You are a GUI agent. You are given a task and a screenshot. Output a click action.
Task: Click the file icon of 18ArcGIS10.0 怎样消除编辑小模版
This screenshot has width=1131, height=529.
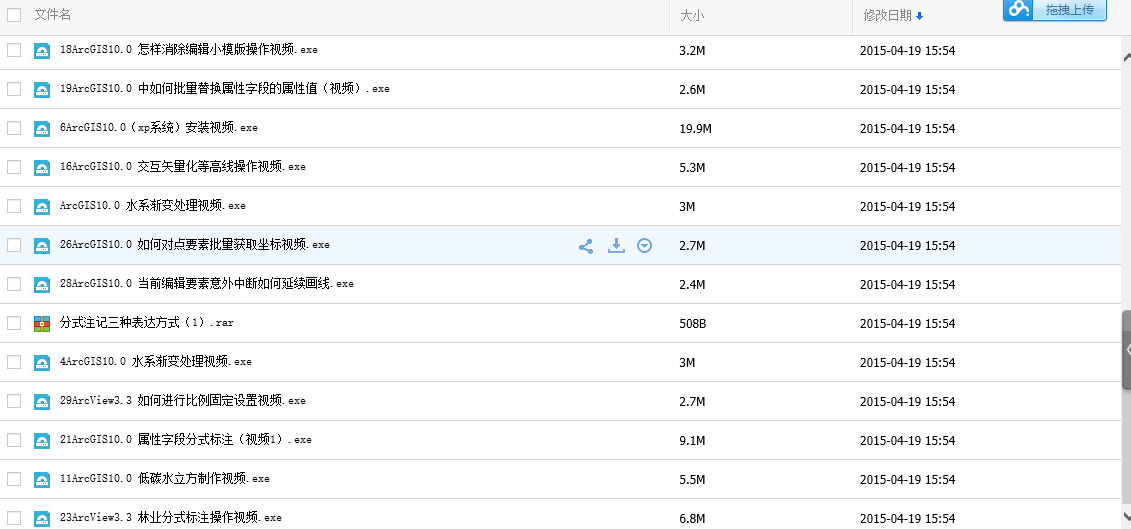click(x=42, y=51)
